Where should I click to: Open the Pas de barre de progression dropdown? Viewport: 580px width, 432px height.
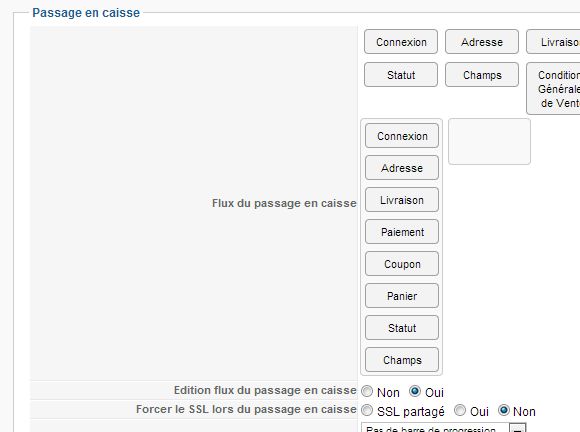coord(444,428)
